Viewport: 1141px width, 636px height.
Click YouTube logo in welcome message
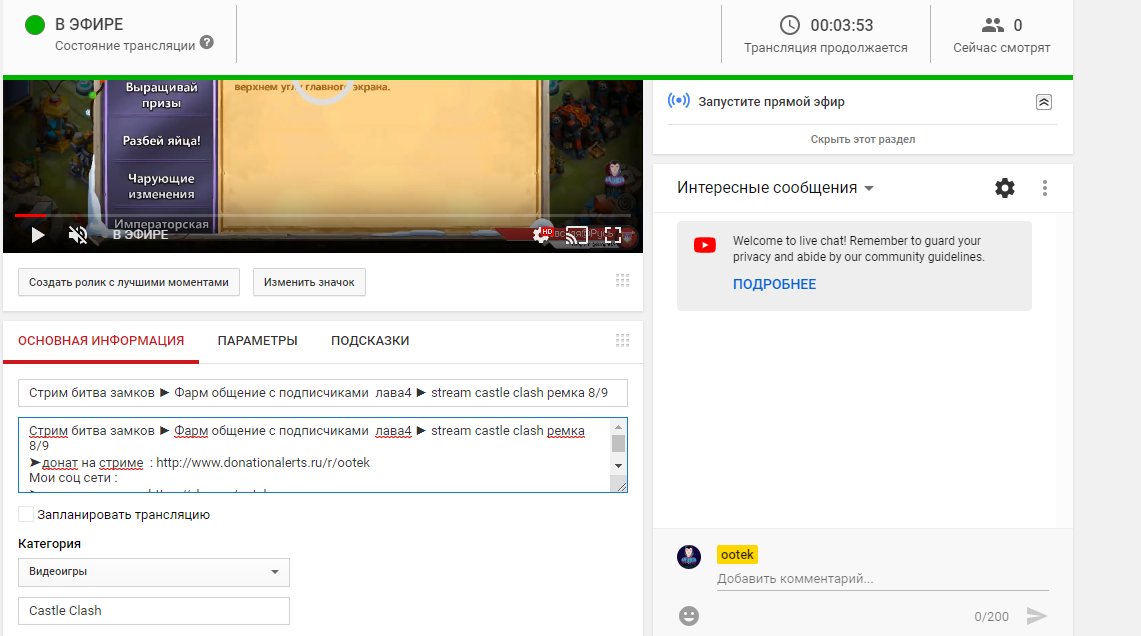click(704, 245)
